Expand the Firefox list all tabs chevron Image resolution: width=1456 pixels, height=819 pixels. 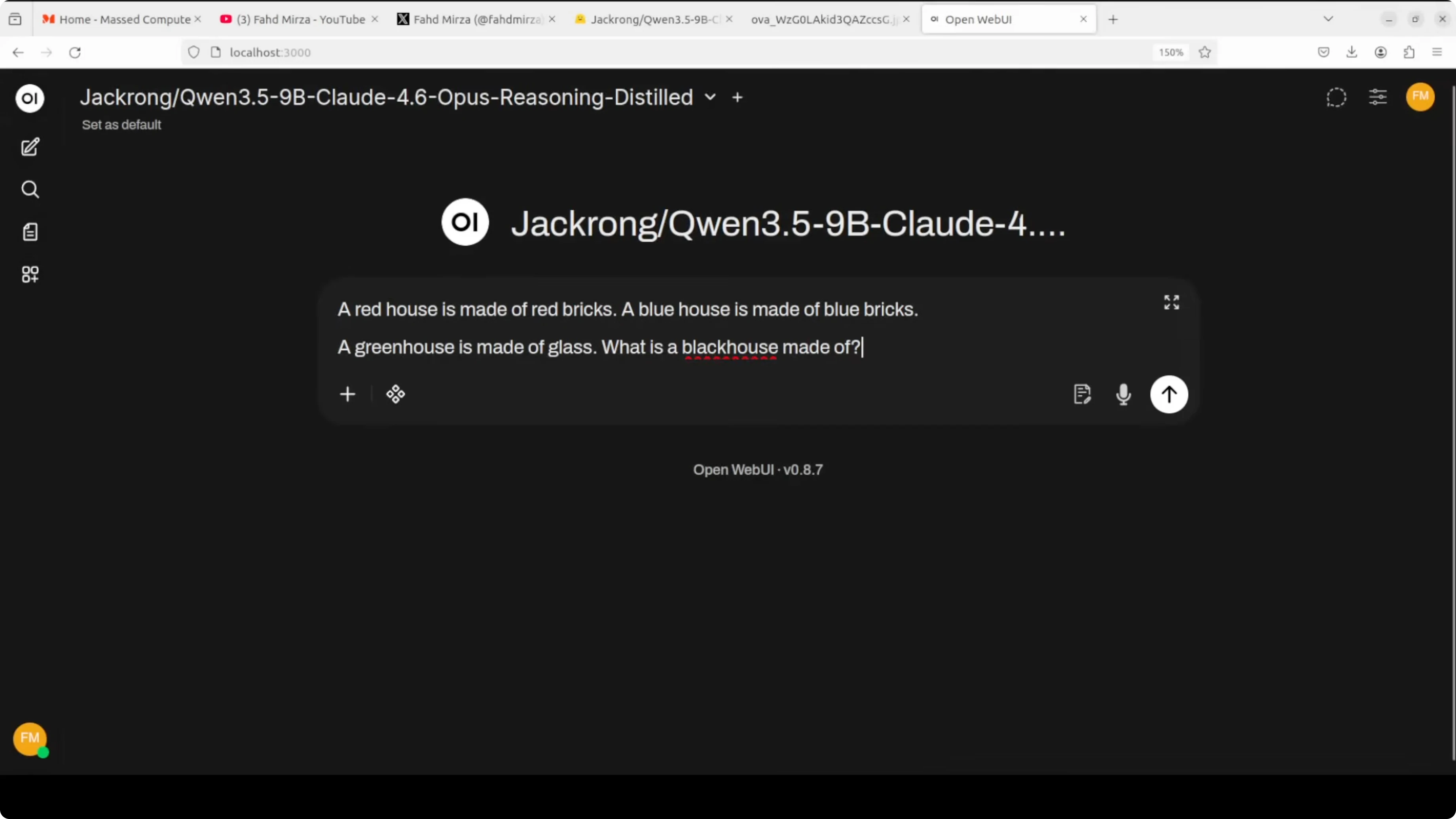click(1328, 19)
